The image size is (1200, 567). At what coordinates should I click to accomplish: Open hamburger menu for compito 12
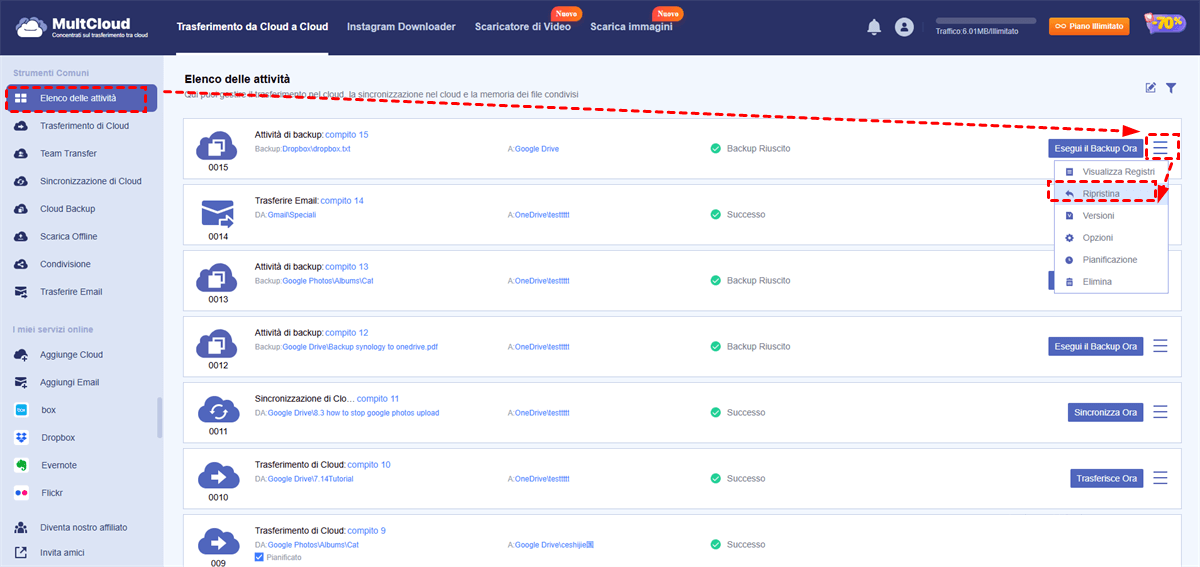pyautogui.click(x=1160, y=346)
